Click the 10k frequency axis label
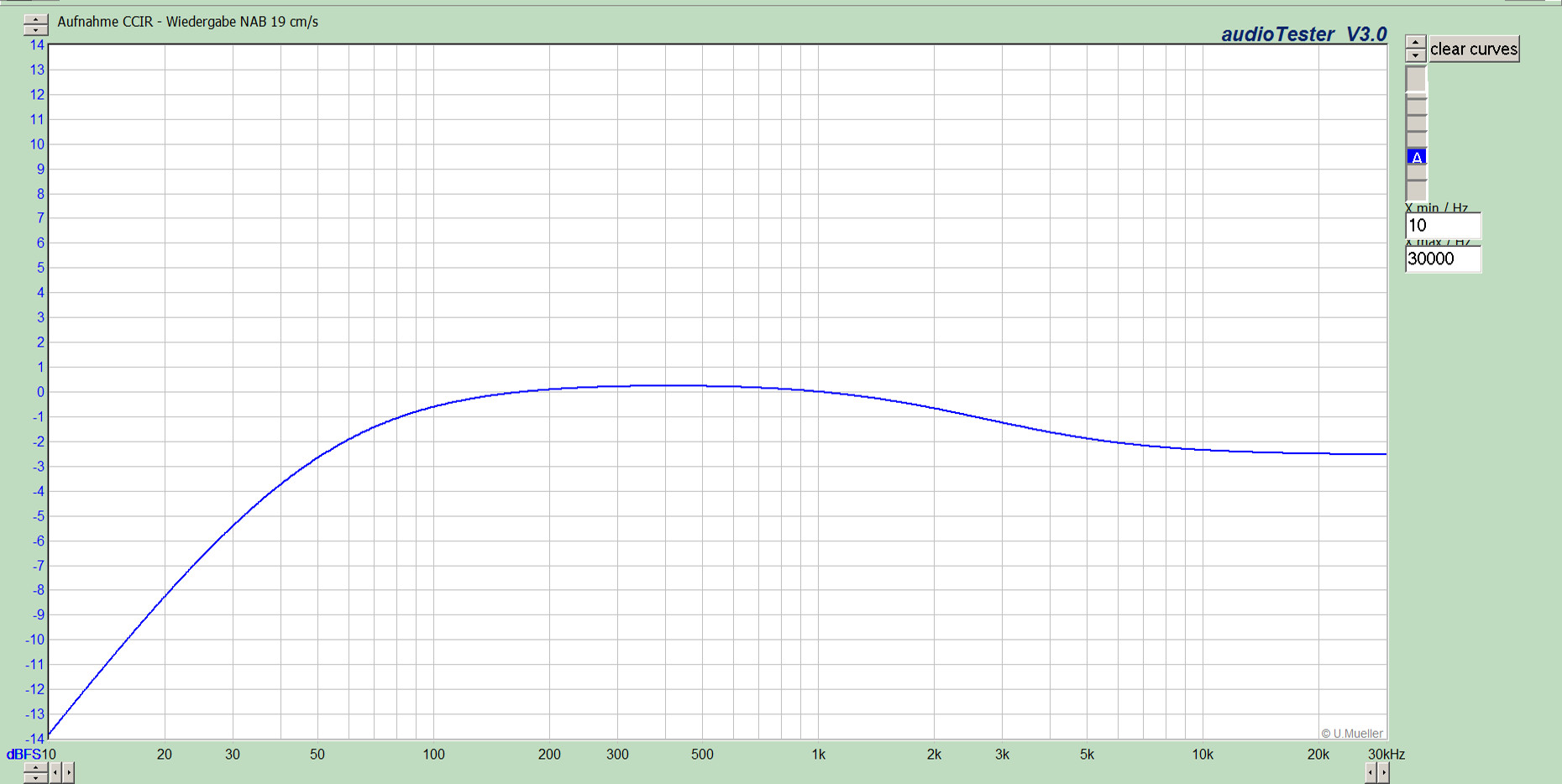This screenshot has height=784, width=1562. pyautogui.click(x=1203, y=754)
